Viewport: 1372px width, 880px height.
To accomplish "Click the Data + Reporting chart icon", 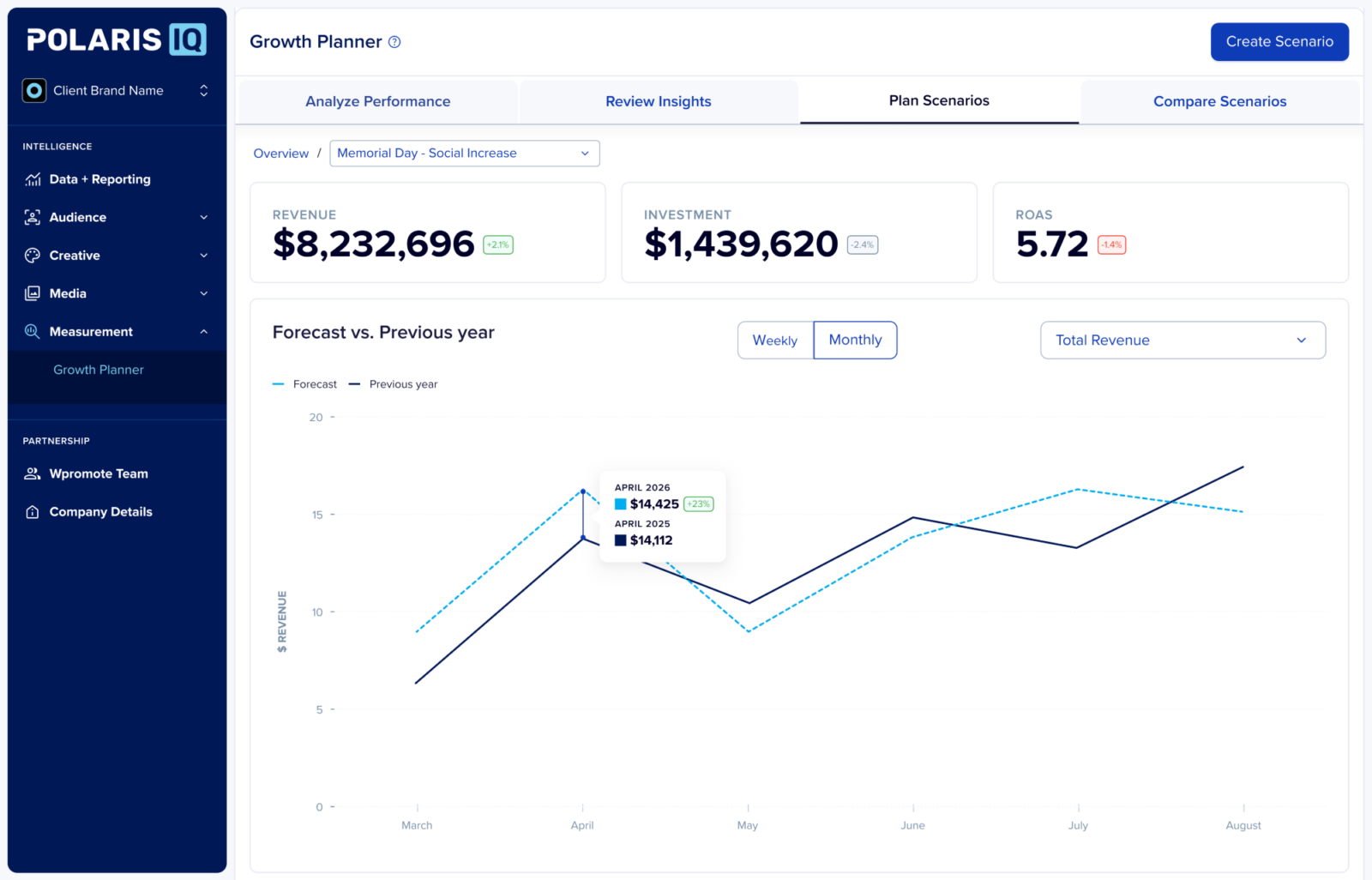I will click(x=33, y=179).
